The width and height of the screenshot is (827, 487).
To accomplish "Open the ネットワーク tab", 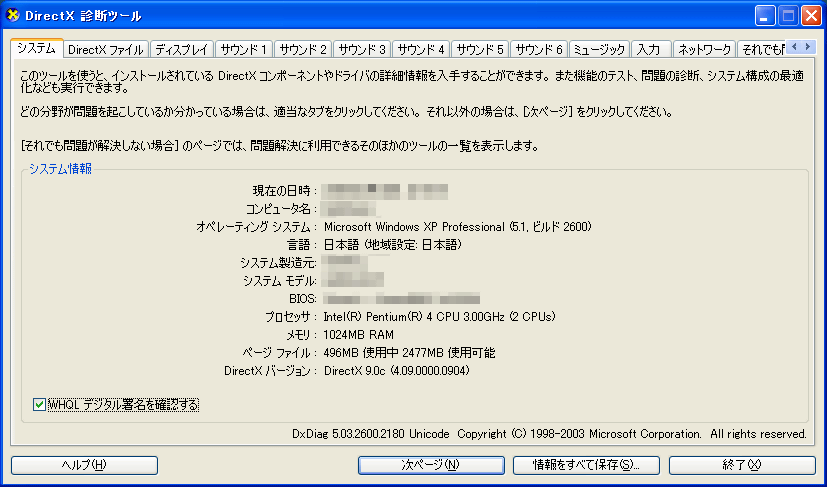I will click(x=704, y=49).
